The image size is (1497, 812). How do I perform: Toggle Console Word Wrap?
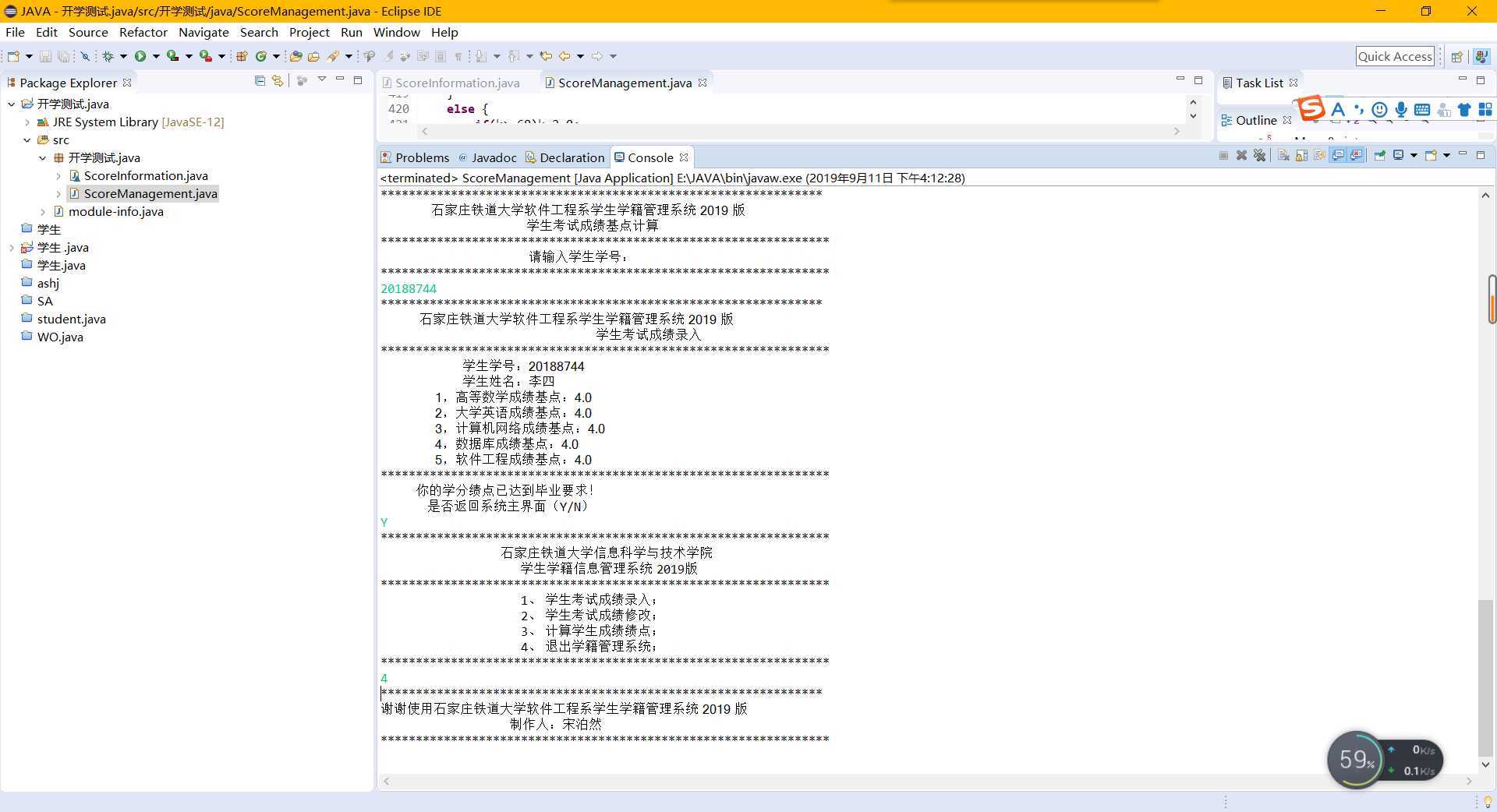1319,155
